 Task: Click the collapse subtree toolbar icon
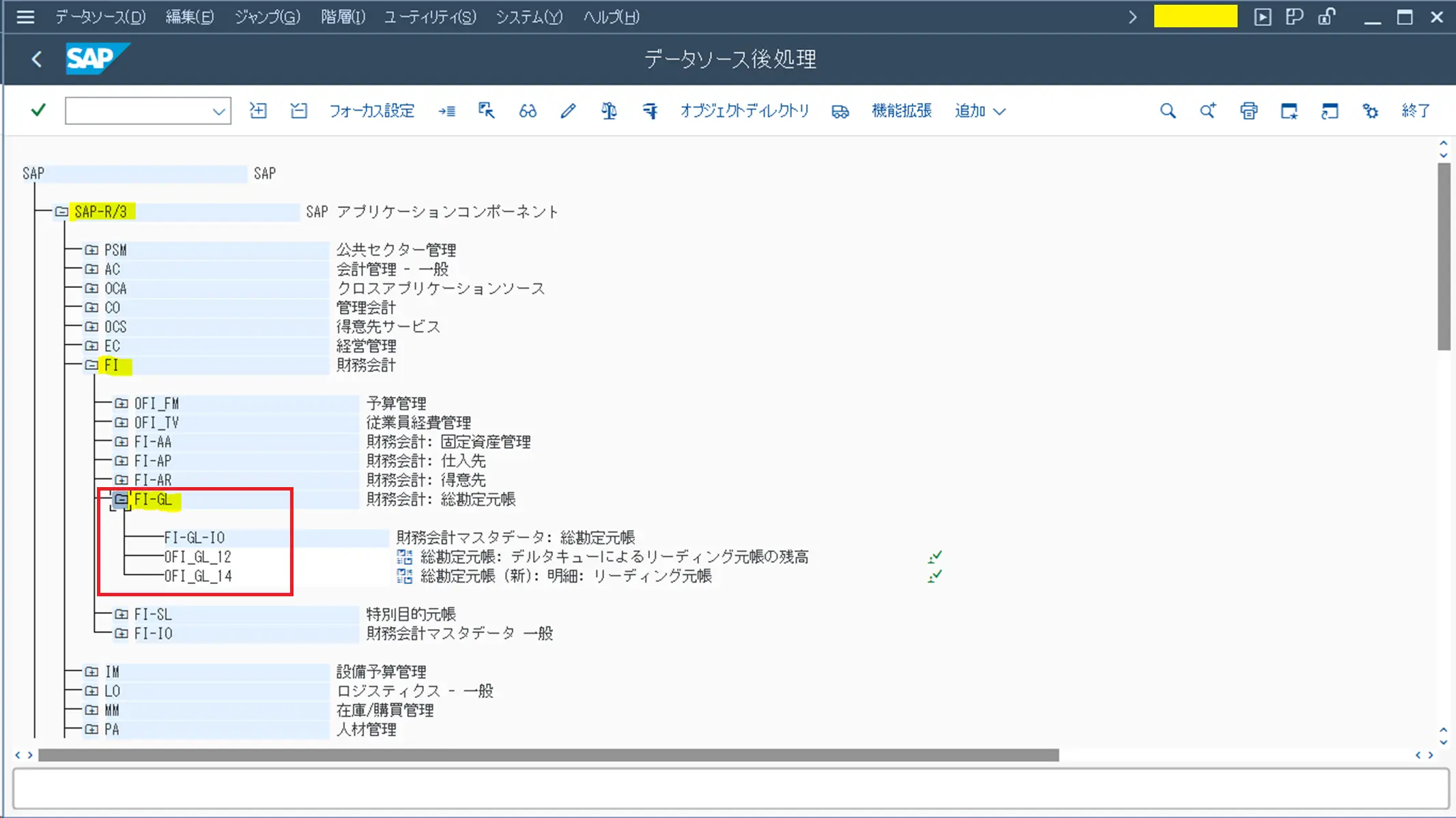pos(298,111)
